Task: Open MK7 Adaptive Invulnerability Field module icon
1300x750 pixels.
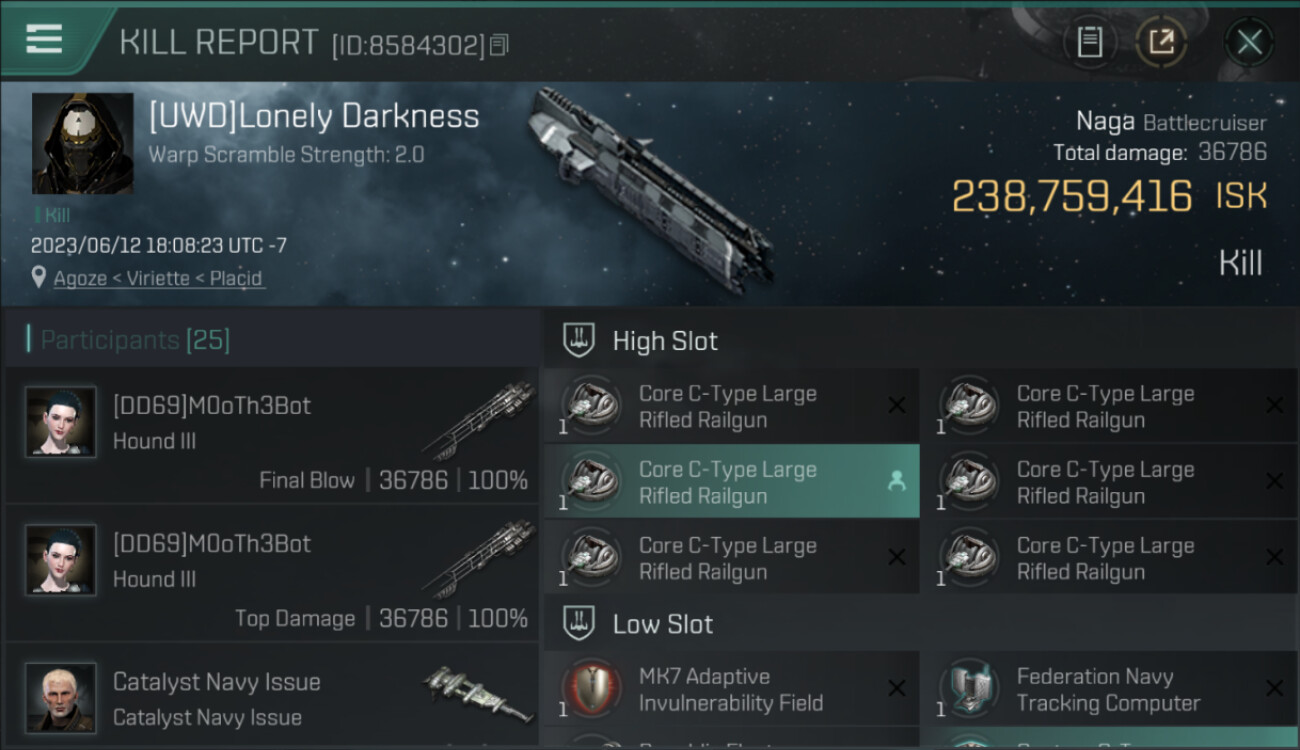Action: 591,689
